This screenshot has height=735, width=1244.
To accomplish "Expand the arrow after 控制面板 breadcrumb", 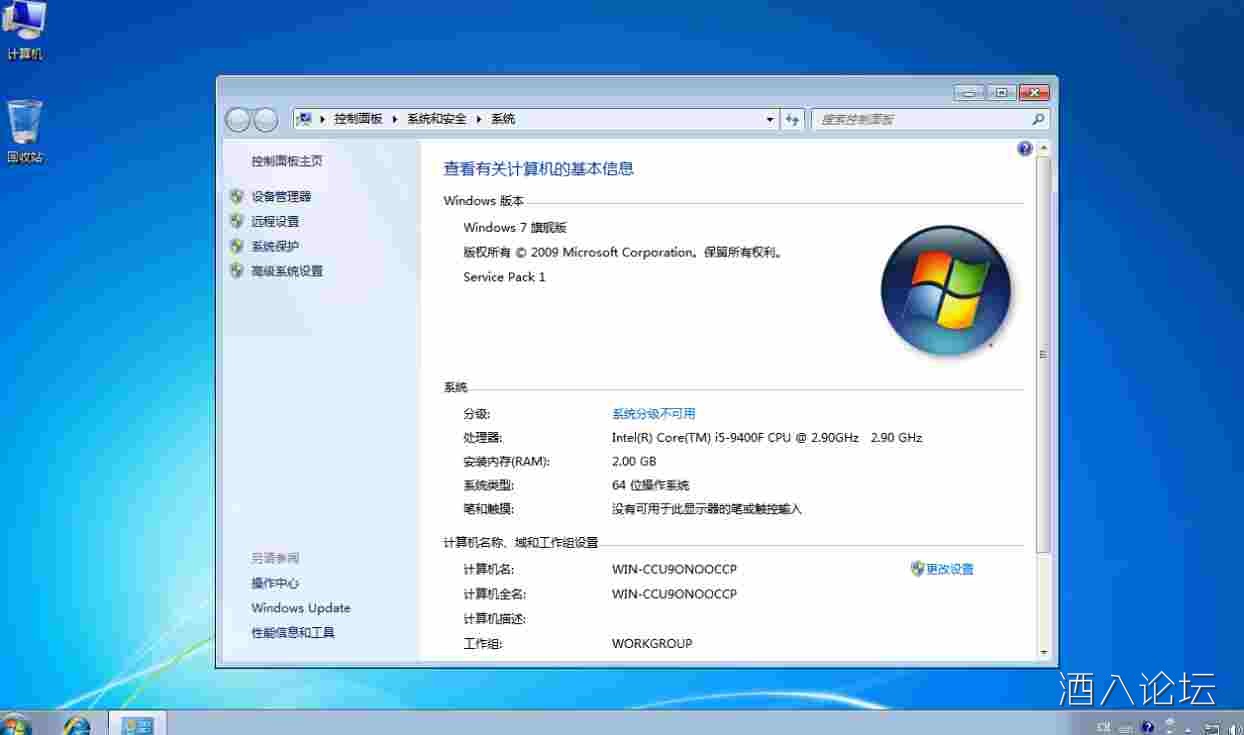I will coord(395,119).
